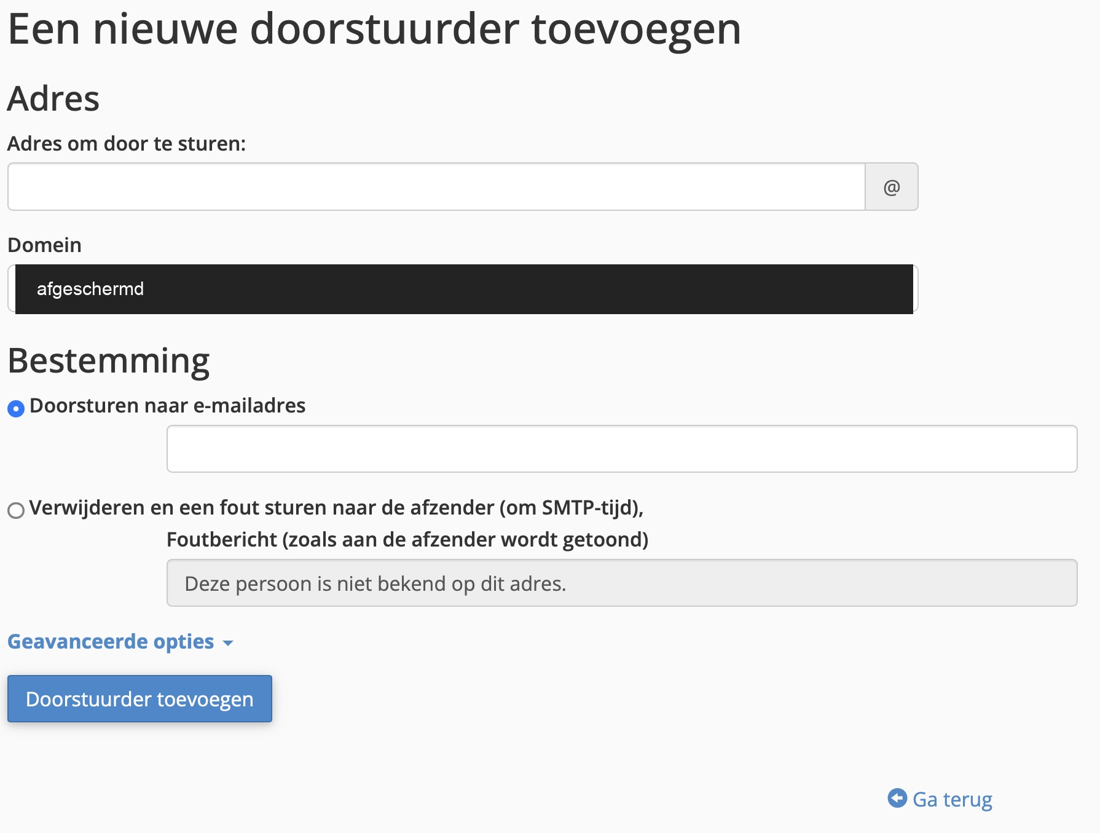
Task: Expand 'Geavanceerde opties' section
Action: pos(120,641)
